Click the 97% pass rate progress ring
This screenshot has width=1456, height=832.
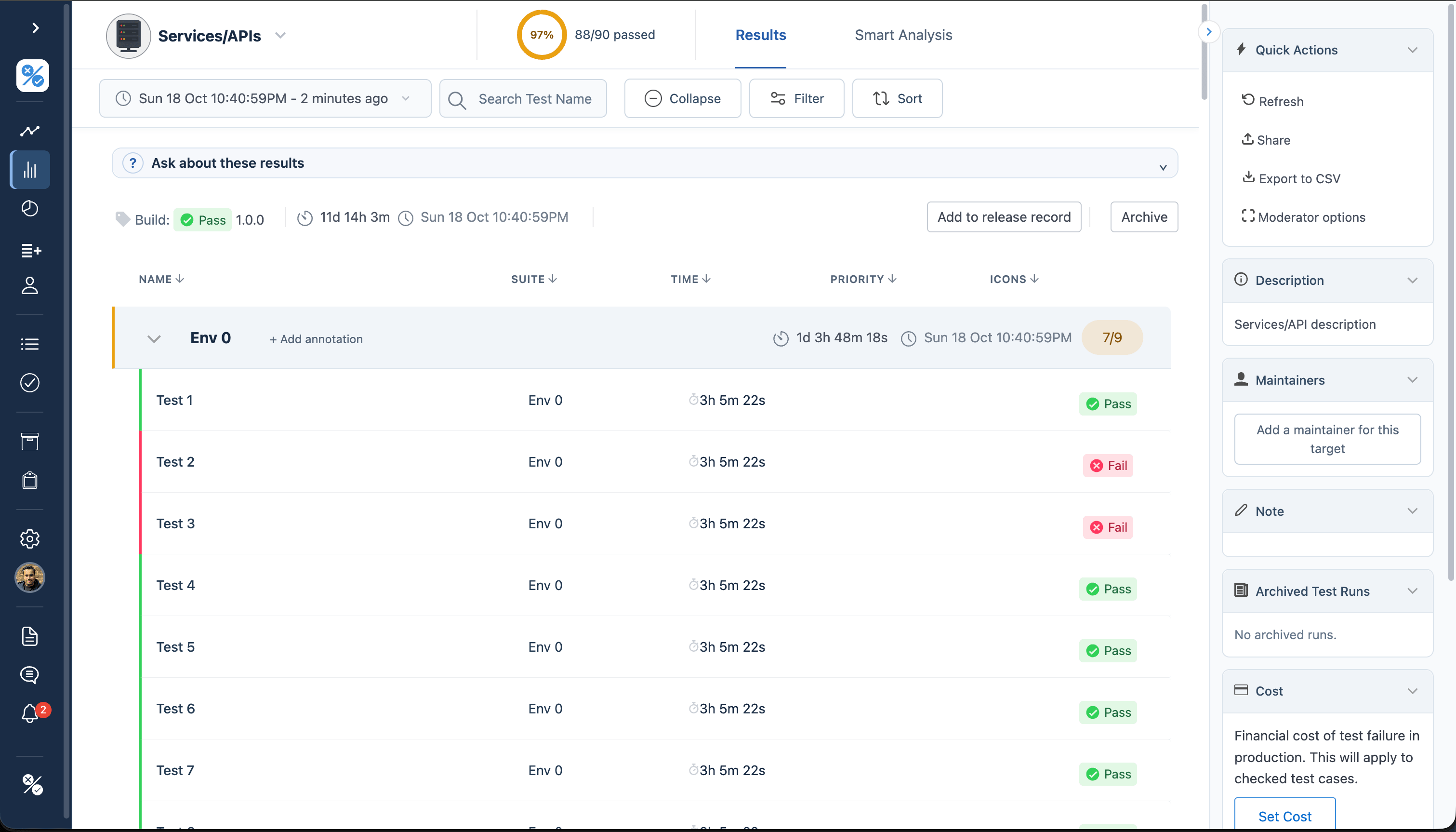tap(541, 35)
